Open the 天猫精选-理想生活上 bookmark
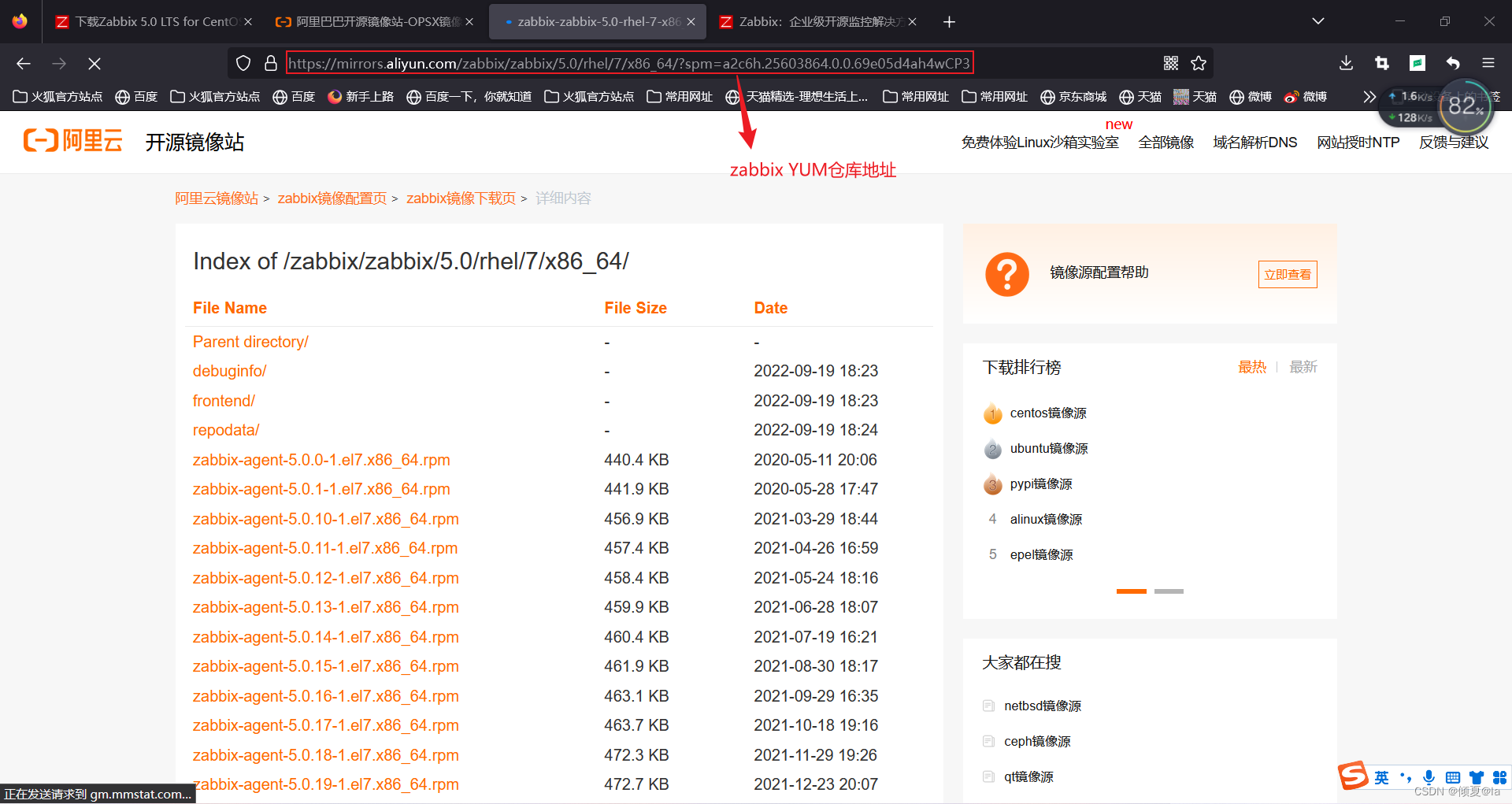The height and width of the screenshot is (804, 1512). click(x=797, y=97)
